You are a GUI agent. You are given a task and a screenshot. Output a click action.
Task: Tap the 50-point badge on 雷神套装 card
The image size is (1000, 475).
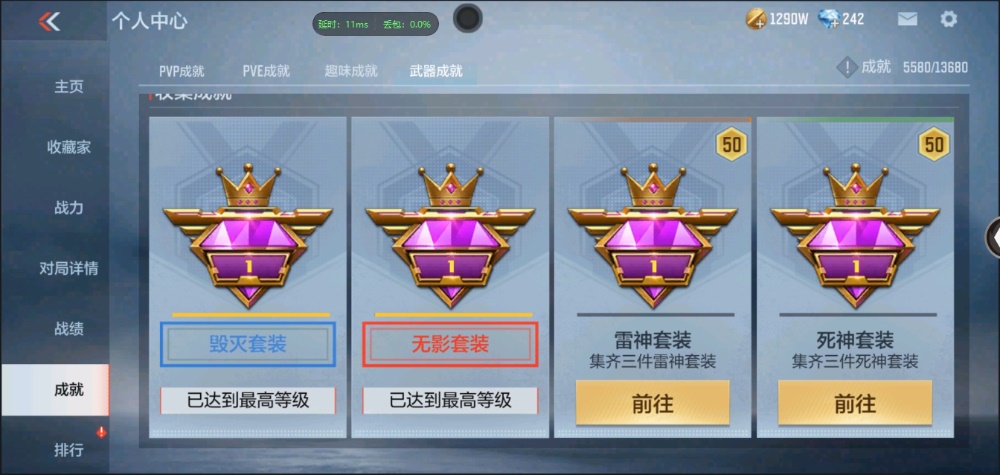(x=732, y=145)
